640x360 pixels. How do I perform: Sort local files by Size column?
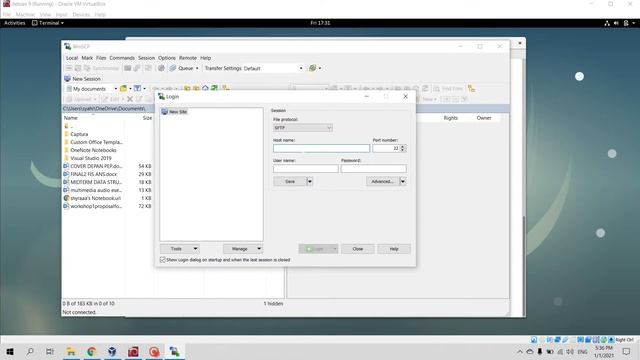coord(147,118)
